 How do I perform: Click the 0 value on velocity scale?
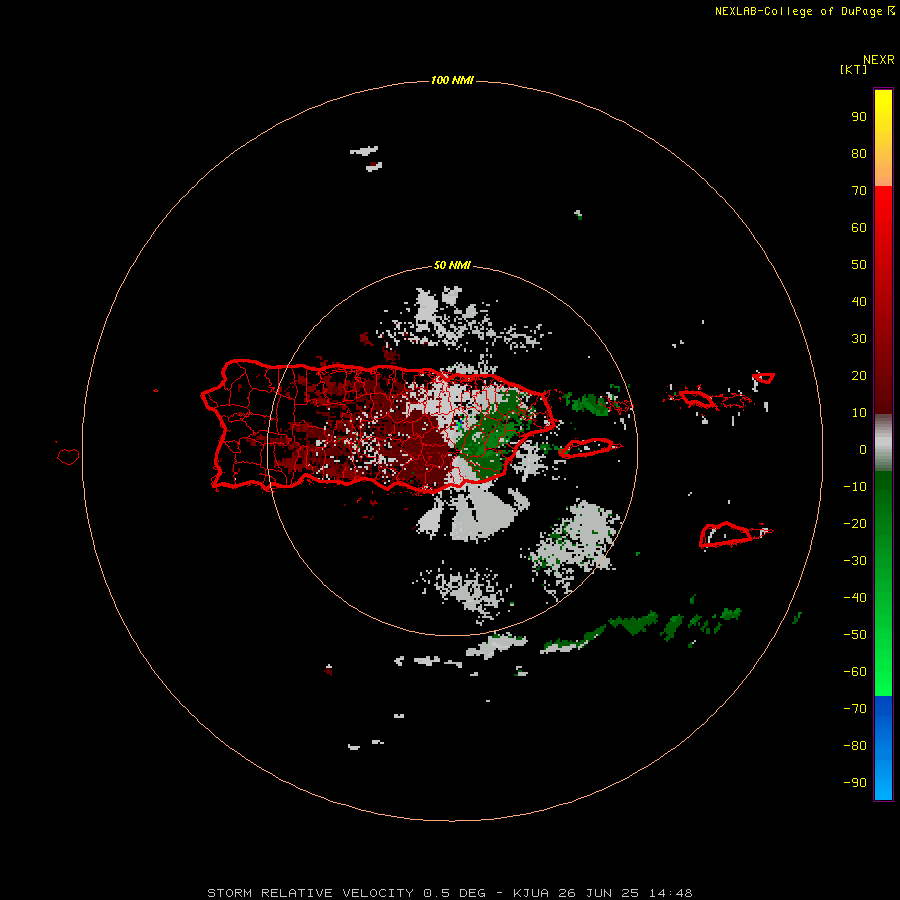click(863, 450)
